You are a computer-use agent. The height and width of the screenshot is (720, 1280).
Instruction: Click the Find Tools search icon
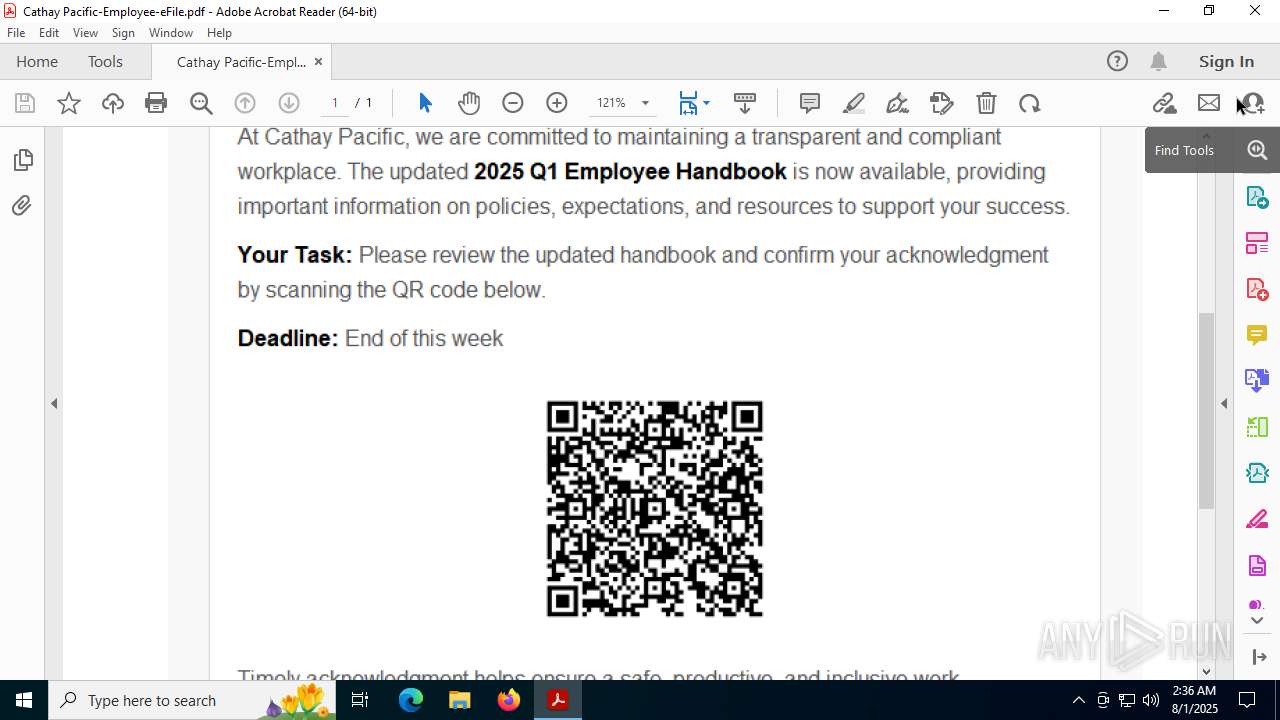1257,150
